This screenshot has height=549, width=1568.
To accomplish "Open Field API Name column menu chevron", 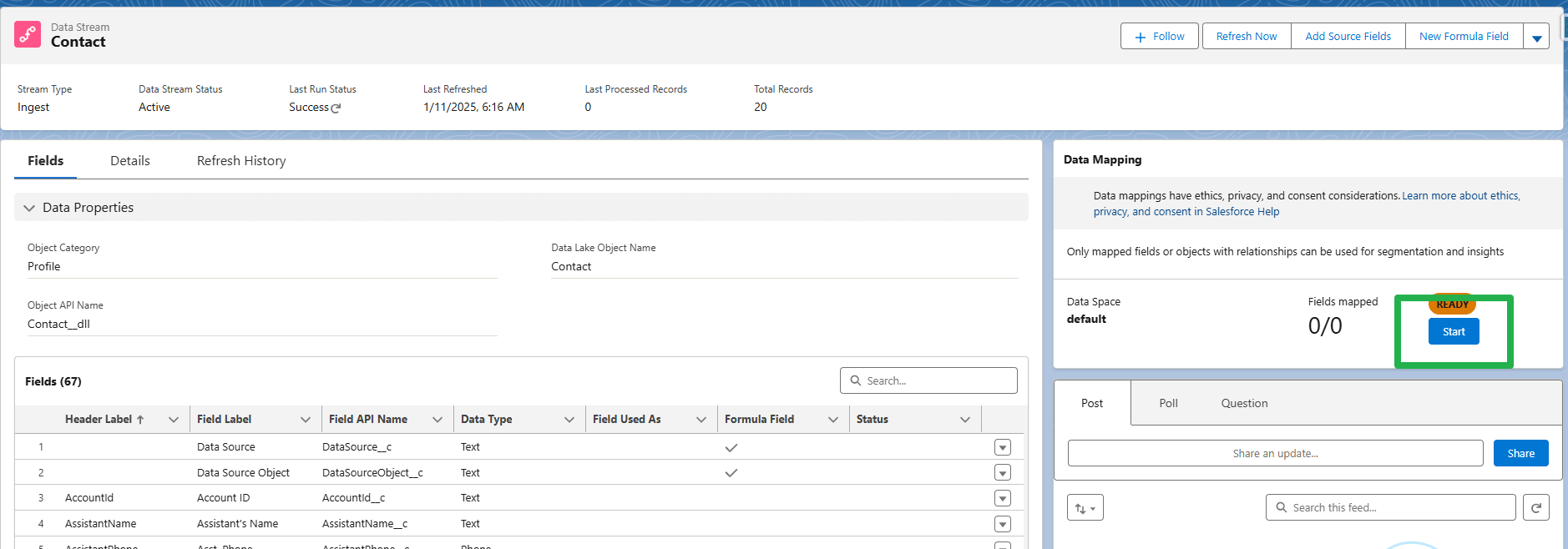I will click(x=438, y=420).
